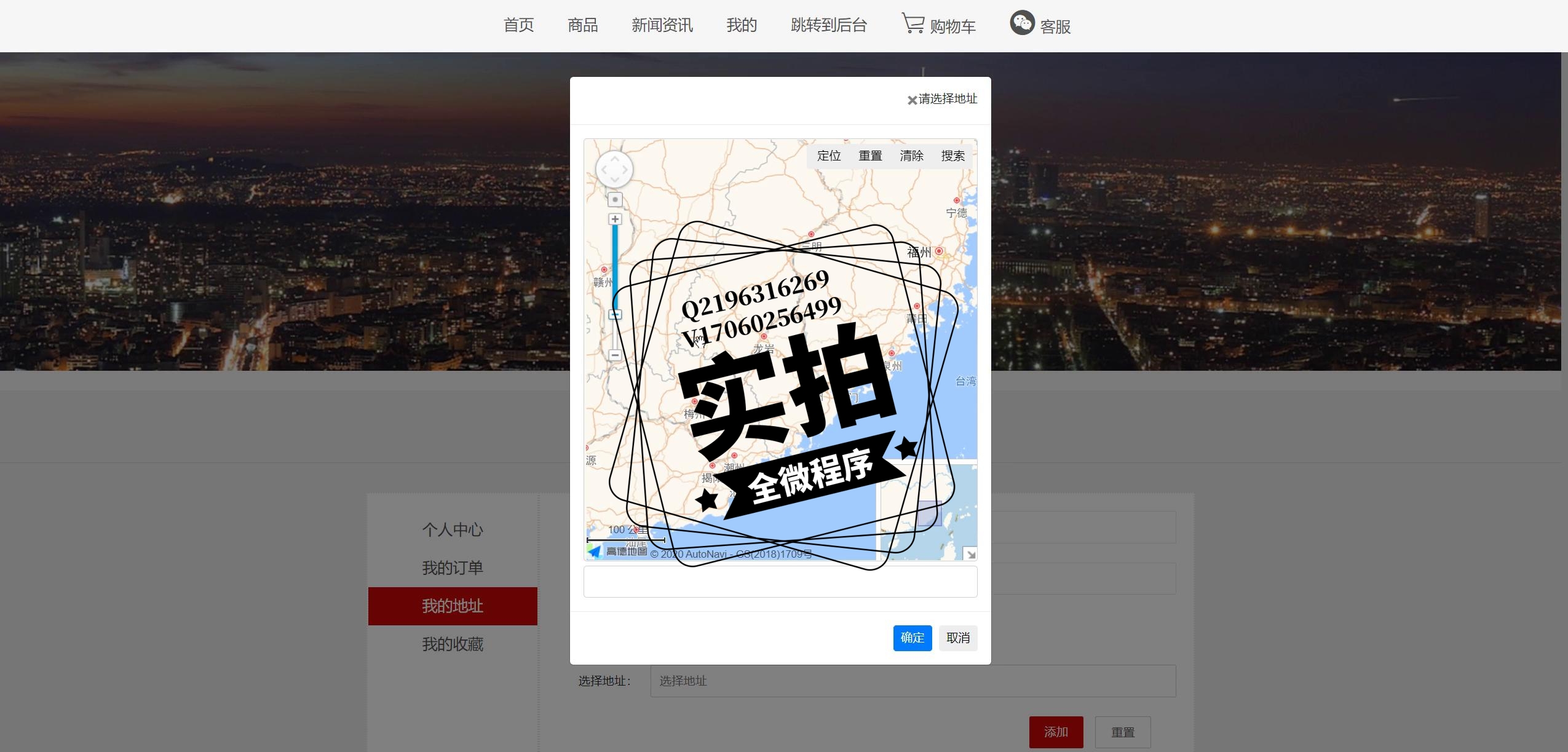Open the 客服 text link
This screenshot has height=752, width=1568.
pos(1055,26)
